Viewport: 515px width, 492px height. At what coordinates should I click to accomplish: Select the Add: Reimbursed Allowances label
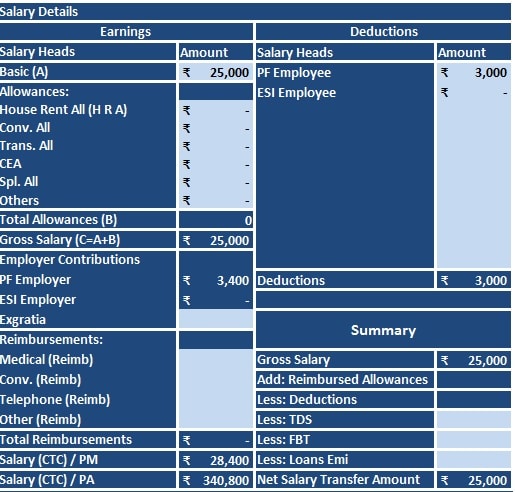coord(345,380)
